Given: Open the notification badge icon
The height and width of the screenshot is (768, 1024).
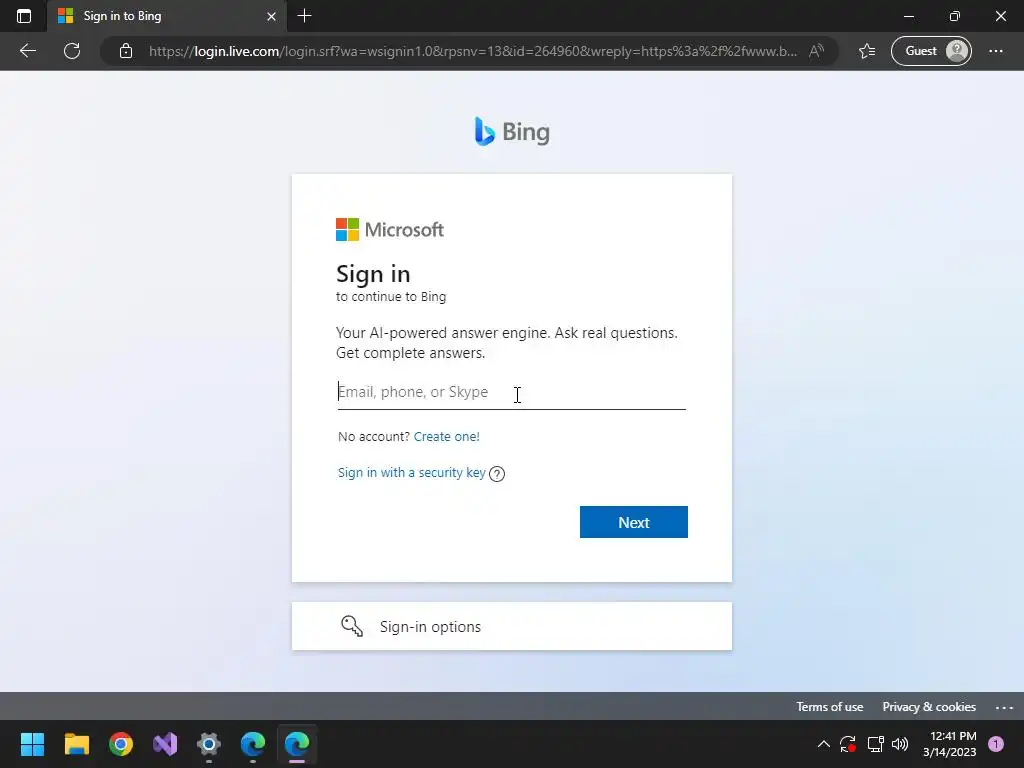Looking at the screenshot, I should tap(996, 744).
